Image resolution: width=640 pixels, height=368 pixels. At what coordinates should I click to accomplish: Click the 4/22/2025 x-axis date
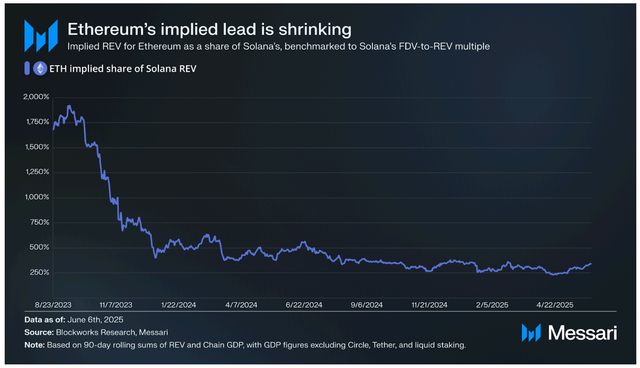point(555,305)
